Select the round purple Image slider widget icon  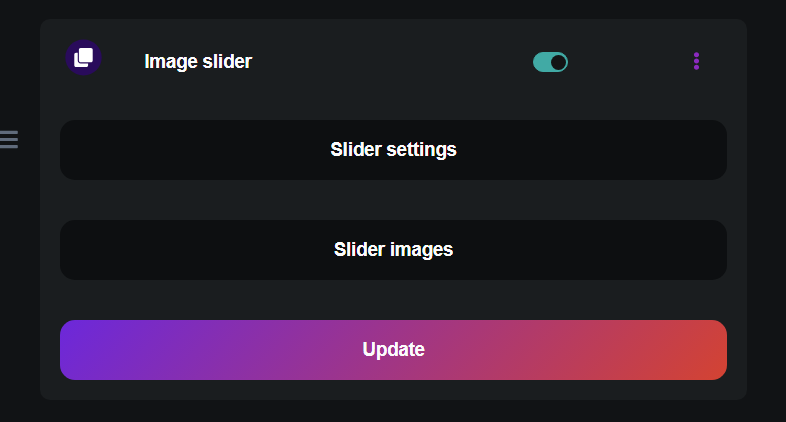[x=83, y=57]
